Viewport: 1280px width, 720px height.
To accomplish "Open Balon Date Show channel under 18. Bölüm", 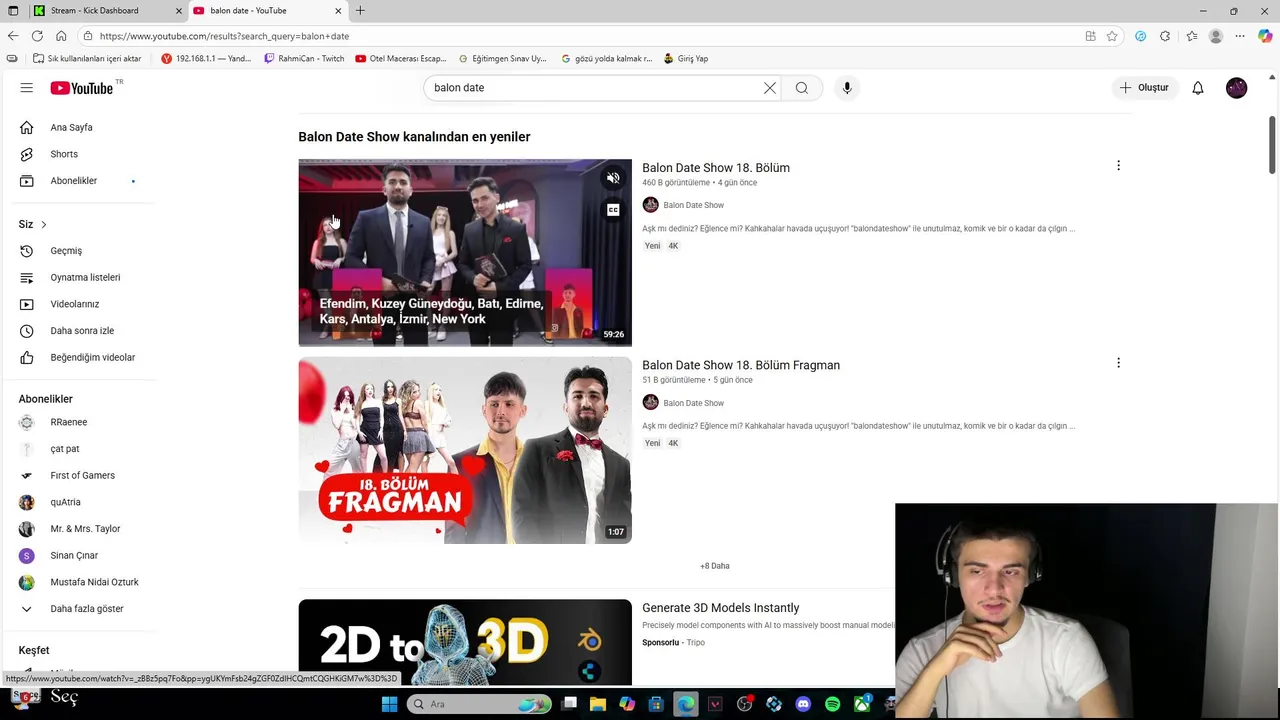I will 693,205.
